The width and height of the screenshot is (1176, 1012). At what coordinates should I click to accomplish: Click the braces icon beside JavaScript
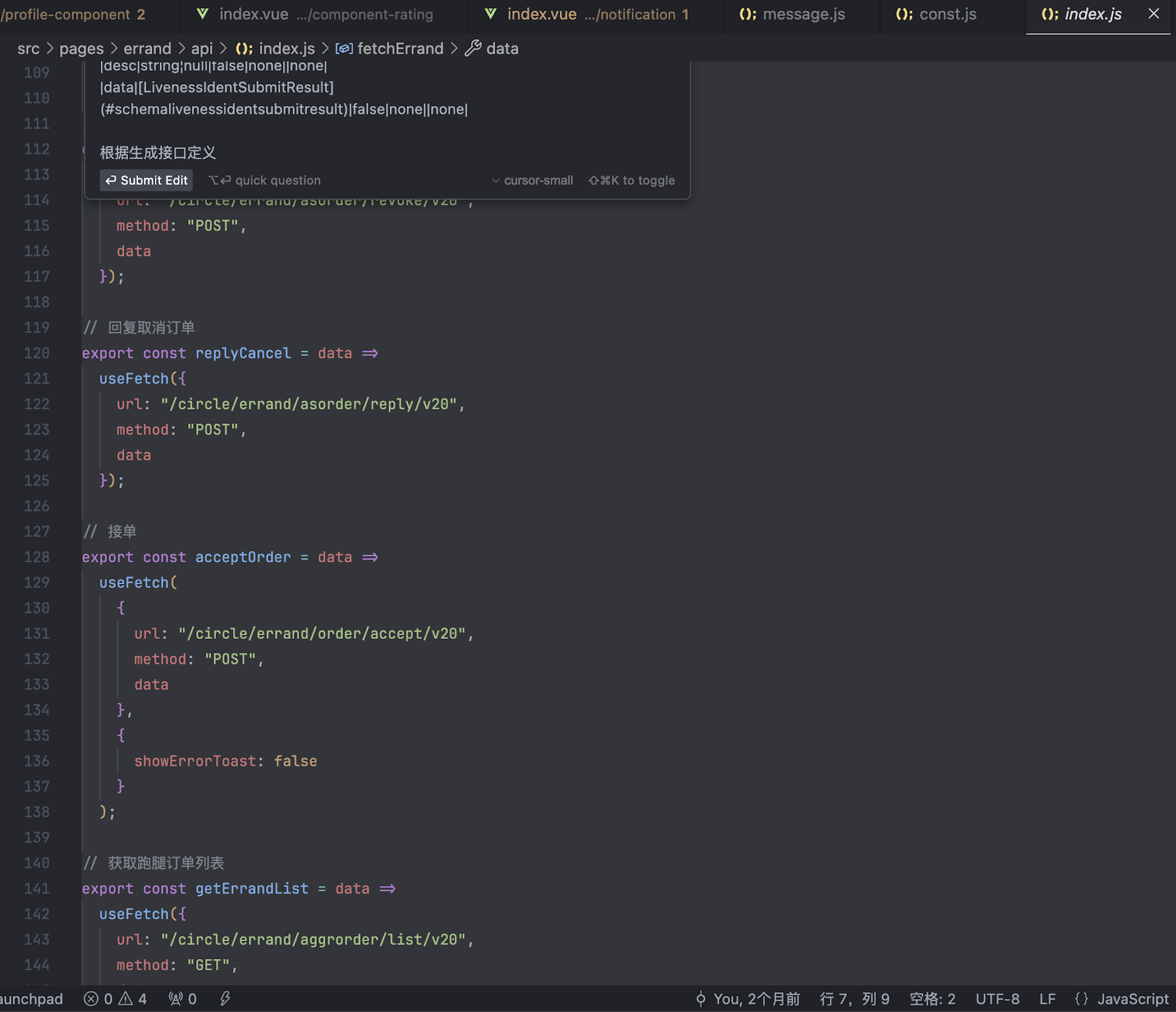[1082, 999]
